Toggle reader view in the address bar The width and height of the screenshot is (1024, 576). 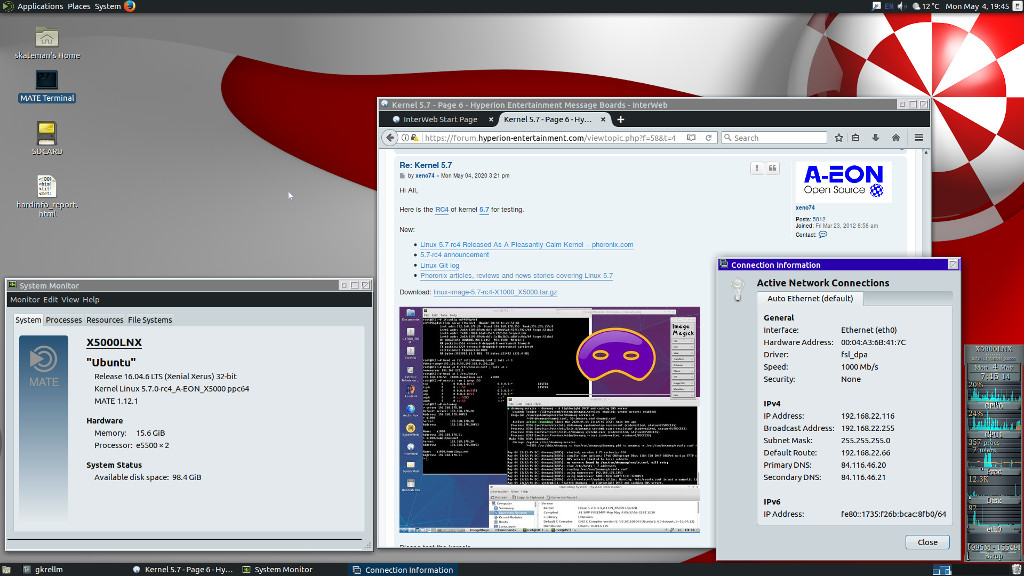(x=691, y=138)
